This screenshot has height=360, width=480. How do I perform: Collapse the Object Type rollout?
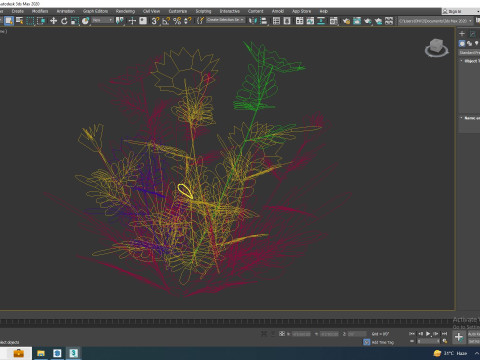point(470,61)
